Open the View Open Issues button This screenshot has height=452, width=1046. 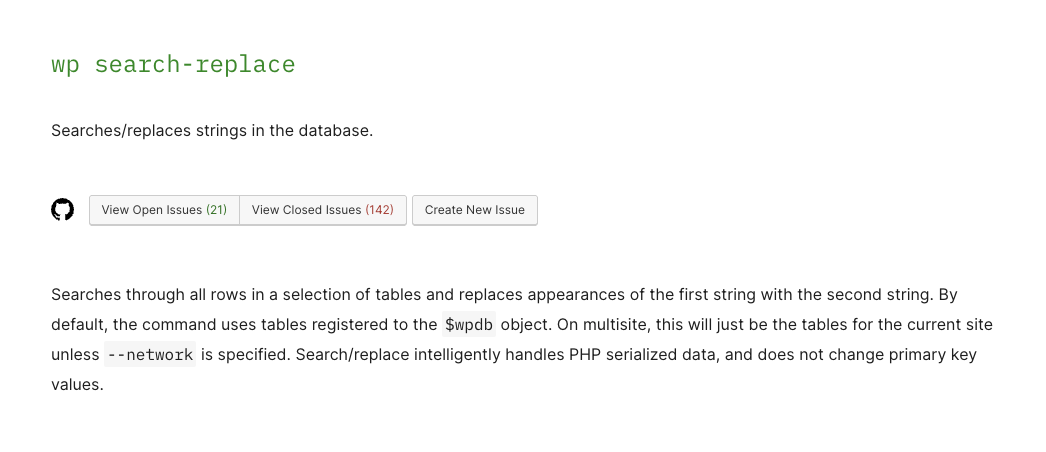pyautogui.click(x=164, y=210)
